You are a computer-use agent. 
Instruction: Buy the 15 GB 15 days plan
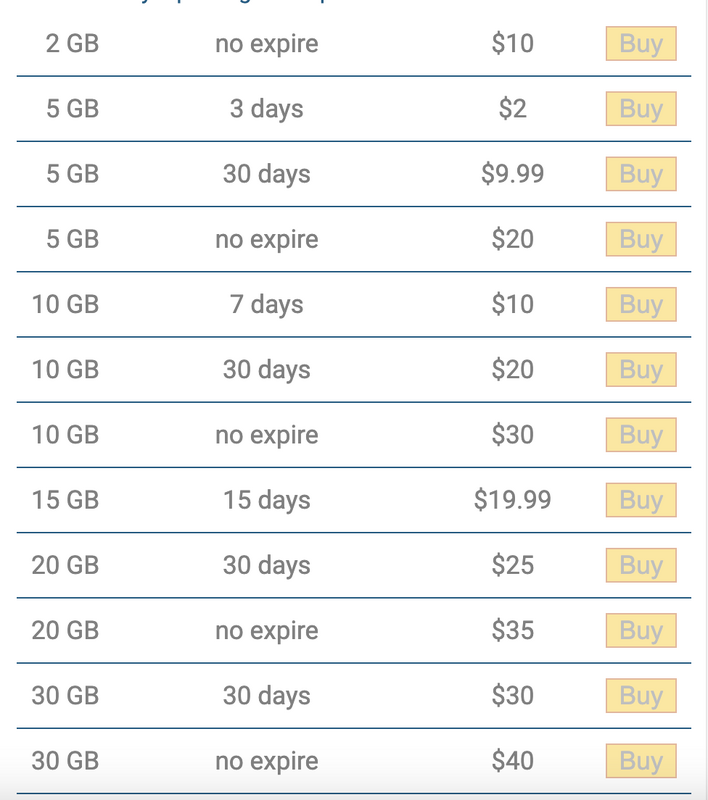[641, 500]
